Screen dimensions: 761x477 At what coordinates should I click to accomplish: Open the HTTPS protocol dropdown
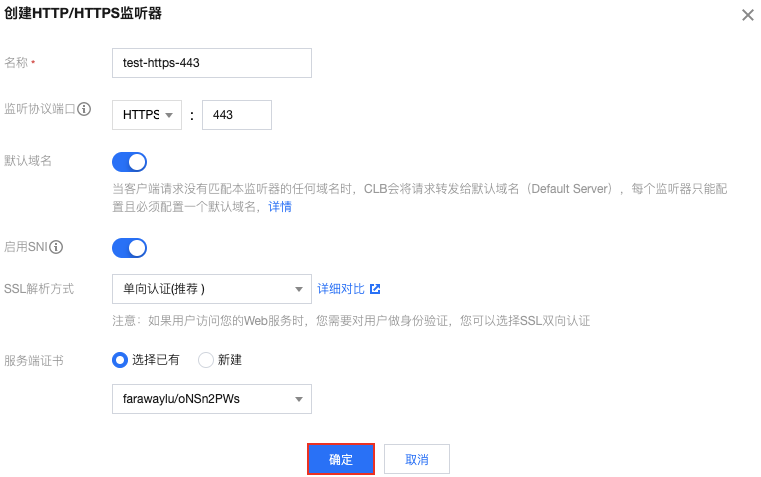147,115
